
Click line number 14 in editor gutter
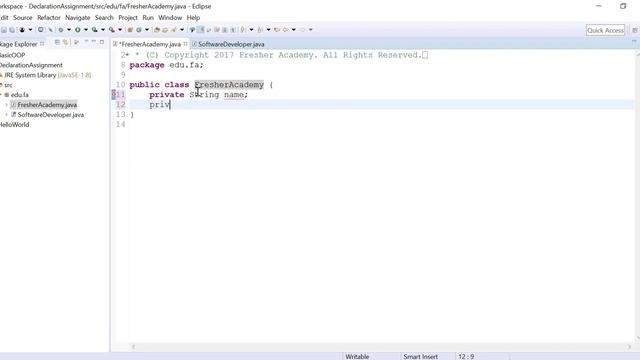pos(120,124)
